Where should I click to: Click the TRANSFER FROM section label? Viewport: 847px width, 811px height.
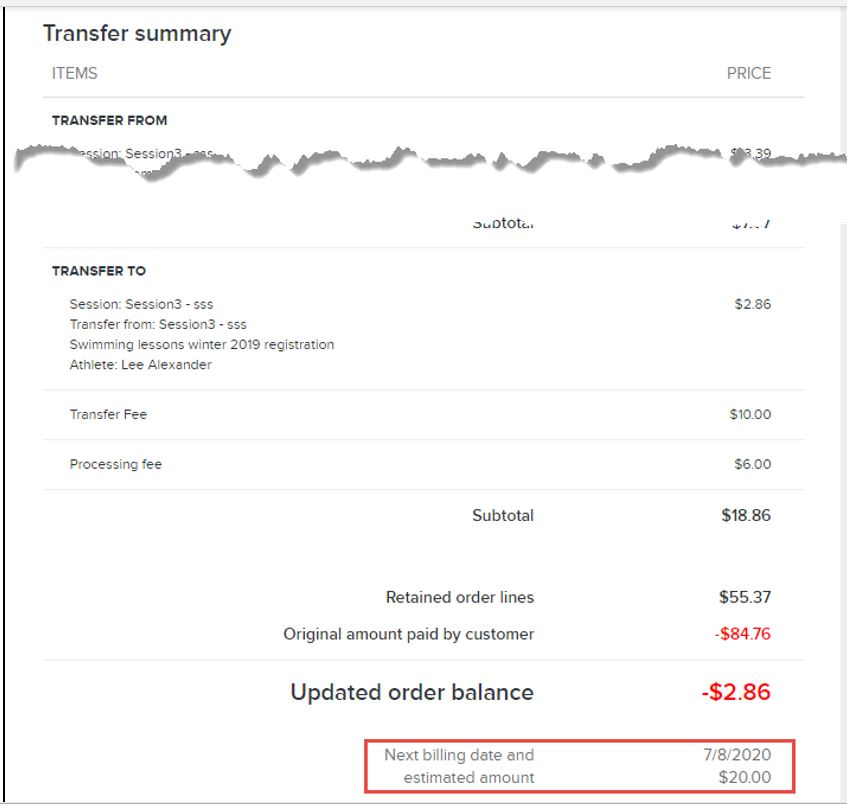click(110, 120)
